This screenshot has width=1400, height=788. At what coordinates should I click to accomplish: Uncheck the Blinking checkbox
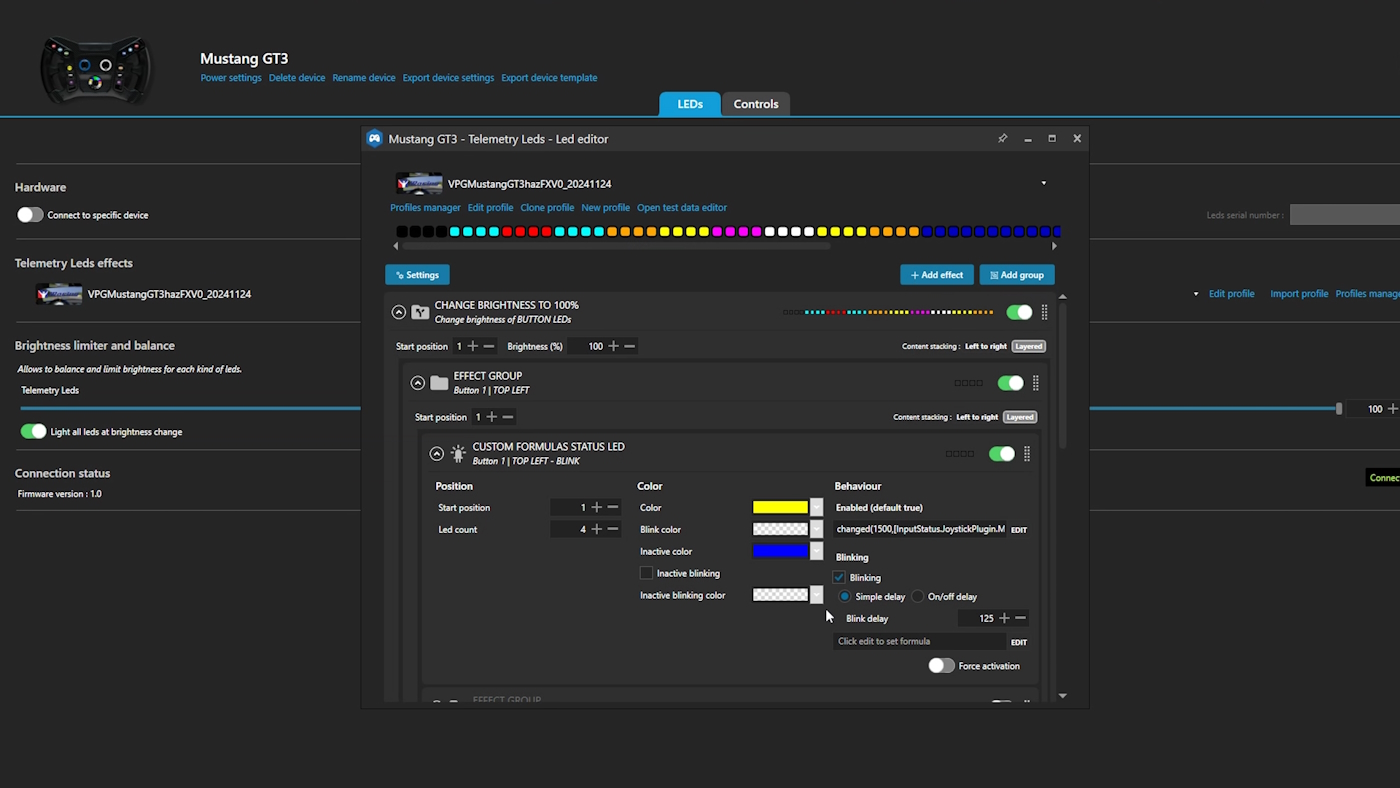tap(839, 577)
